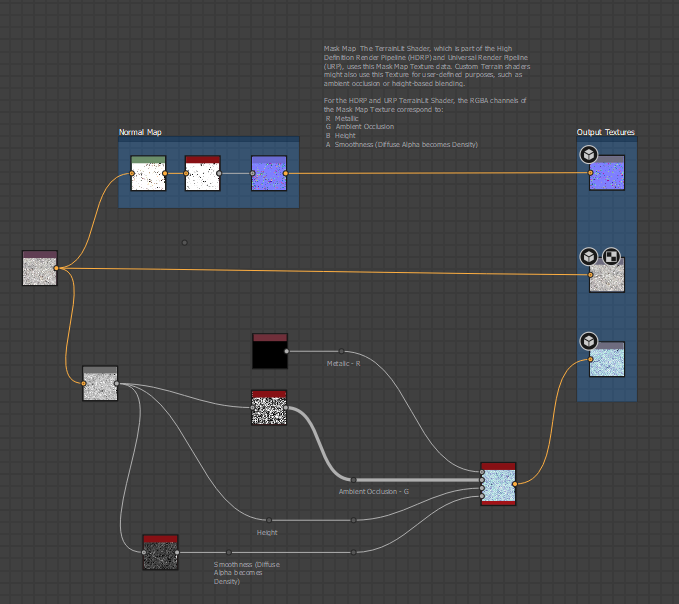Click the dot node labeled Height
This screenshot has height=604, width=679.
click(268, 520)
